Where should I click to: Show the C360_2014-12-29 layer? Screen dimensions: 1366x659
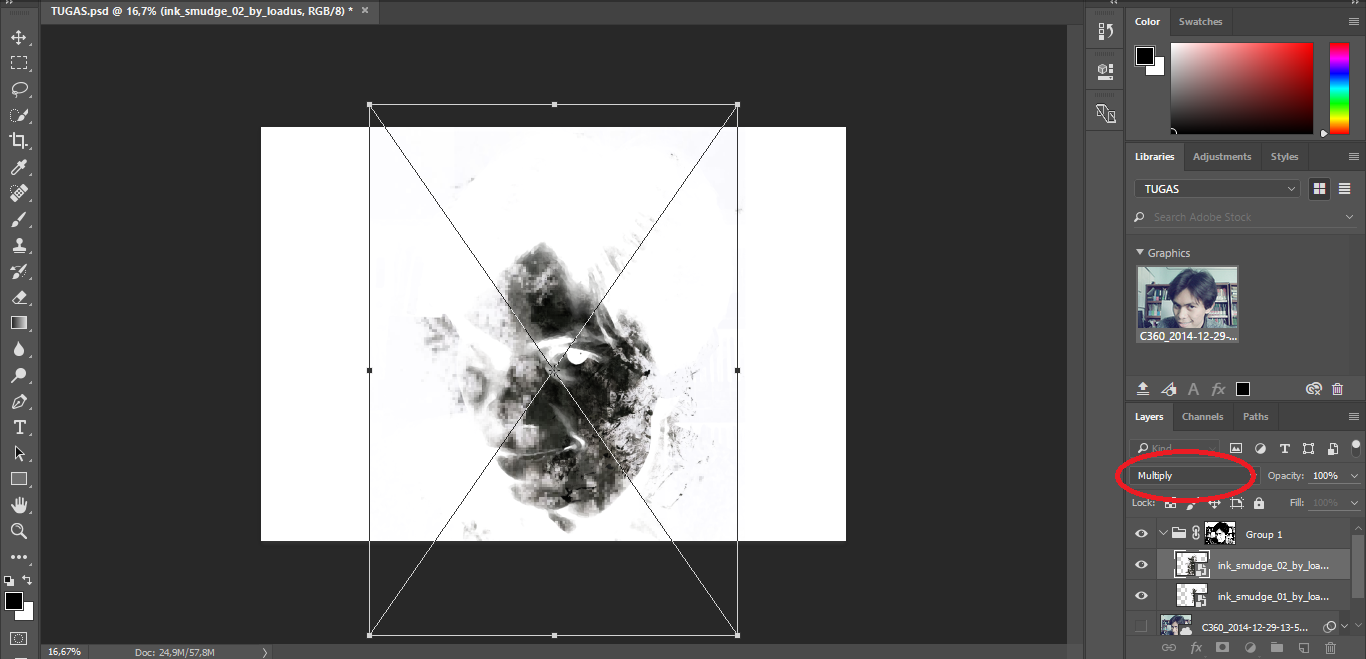[1141, 626]
